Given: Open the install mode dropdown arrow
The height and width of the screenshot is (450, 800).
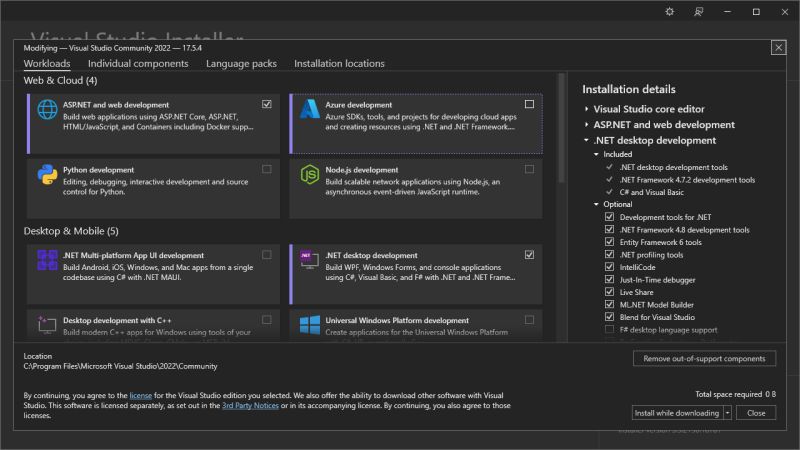Looking at the screenshot, I should [728, 413].
